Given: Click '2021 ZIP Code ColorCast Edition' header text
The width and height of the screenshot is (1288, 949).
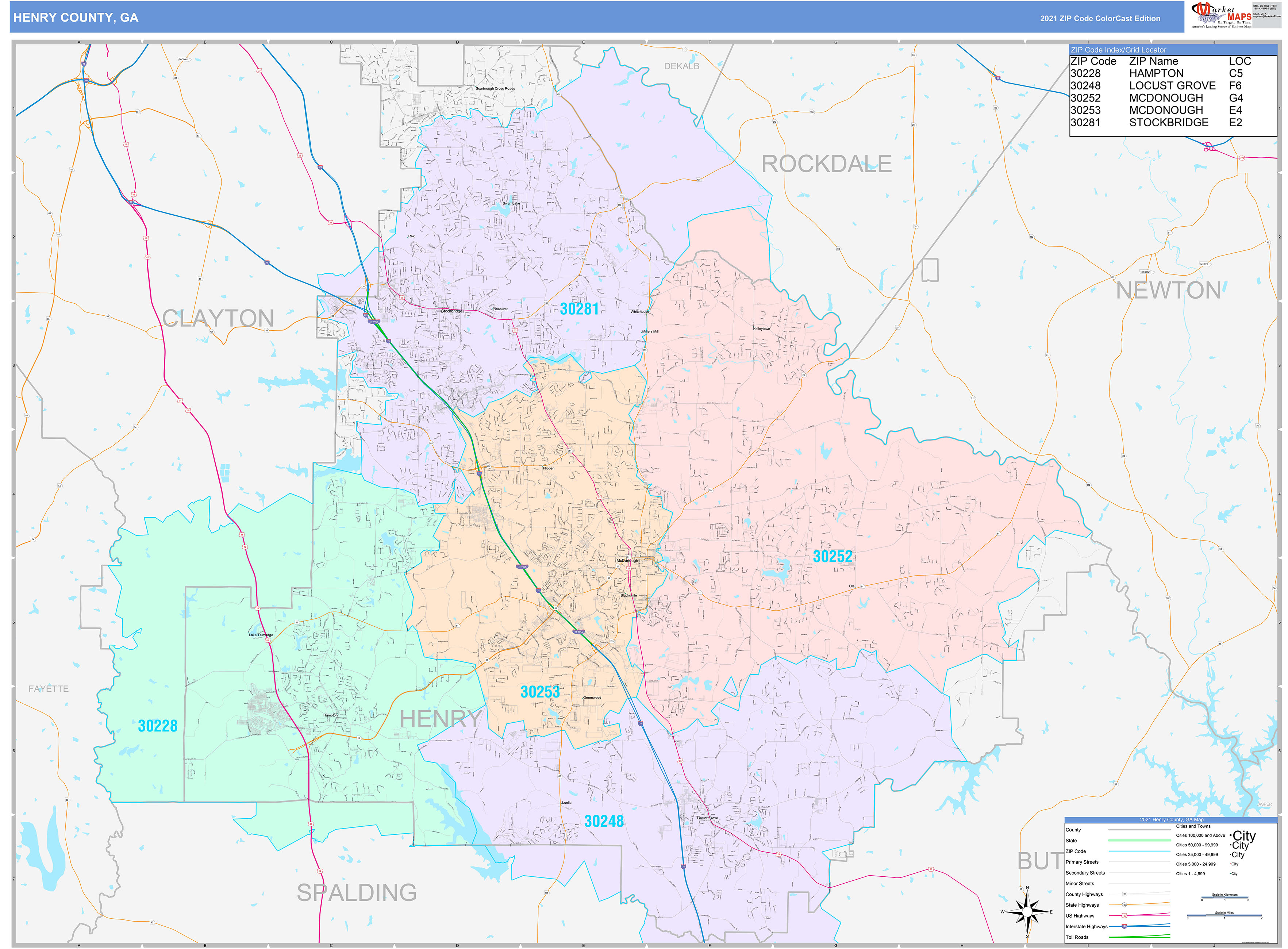Looking at the screenshot, I should coord(1100,18).
